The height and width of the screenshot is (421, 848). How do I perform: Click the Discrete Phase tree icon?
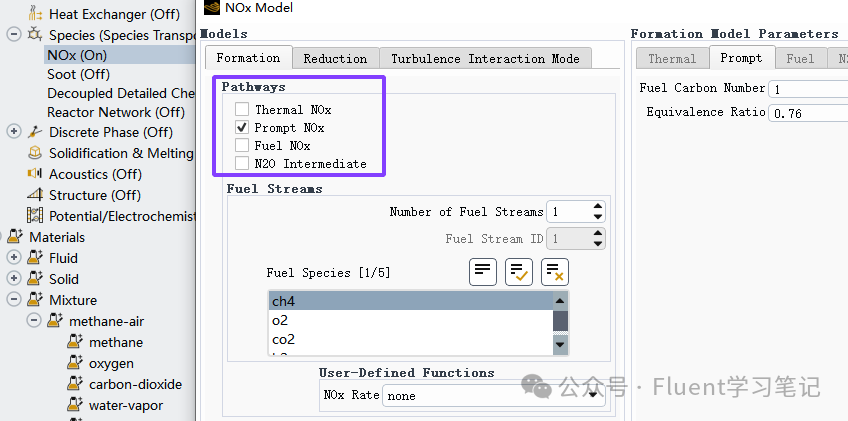pos(35,131)
